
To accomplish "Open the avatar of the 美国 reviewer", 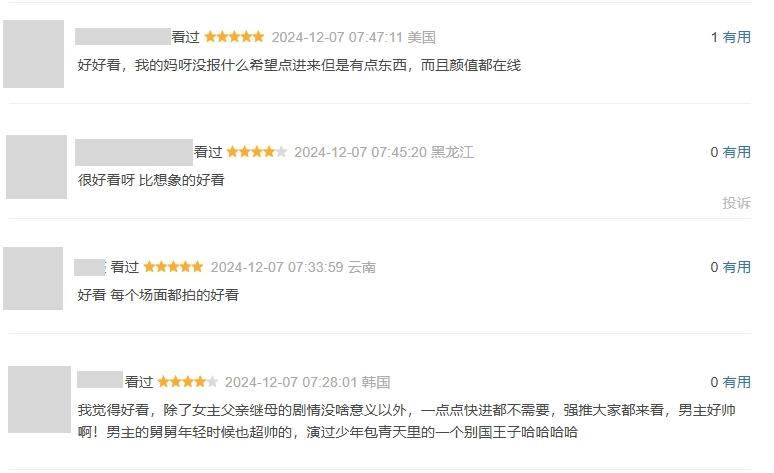I will 34,54.
